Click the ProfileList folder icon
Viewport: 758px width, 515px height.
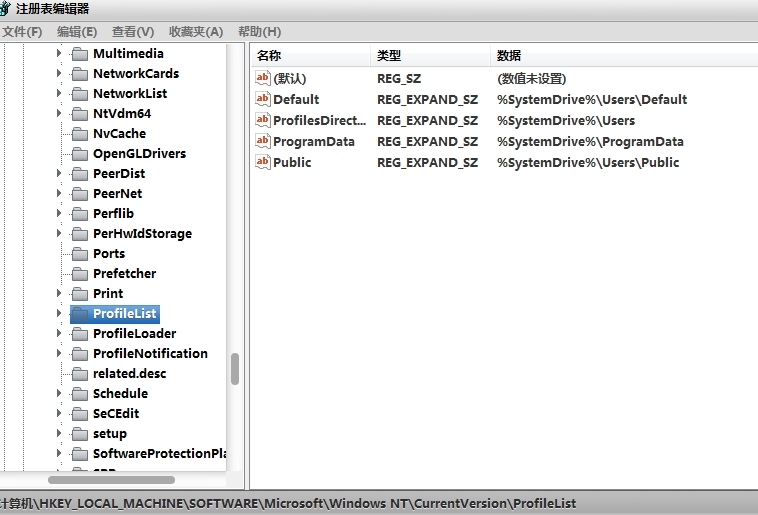[x=79, y=314]
